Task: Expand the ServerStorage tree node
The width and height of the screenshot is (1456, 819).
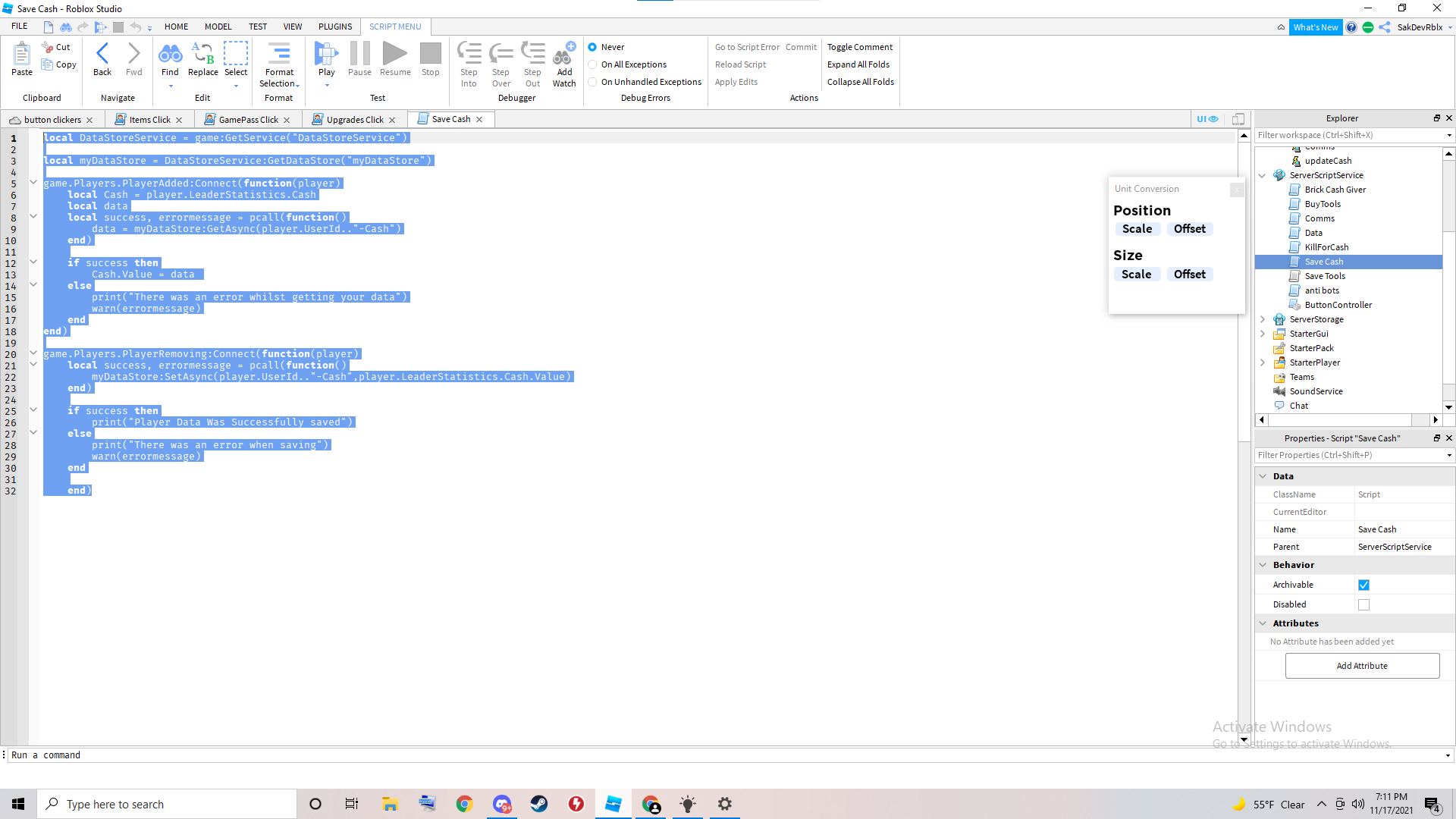Action: [1262, 319]
